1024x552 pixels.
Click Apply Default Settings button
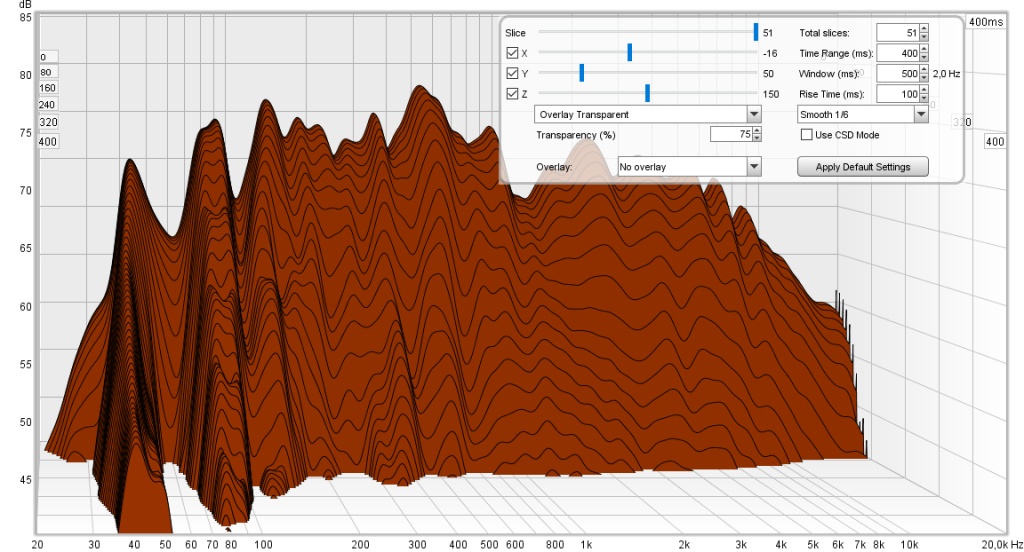[x=863, y=167]
